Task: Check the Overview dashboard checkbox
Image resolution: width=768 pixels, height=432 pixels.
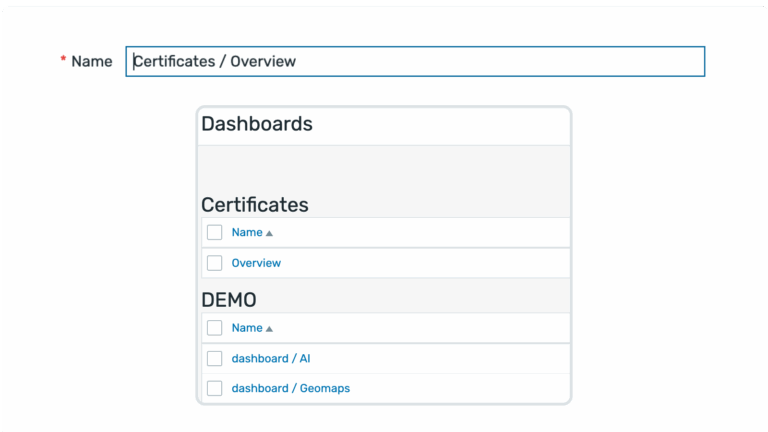Action: (x=215, y=263)
